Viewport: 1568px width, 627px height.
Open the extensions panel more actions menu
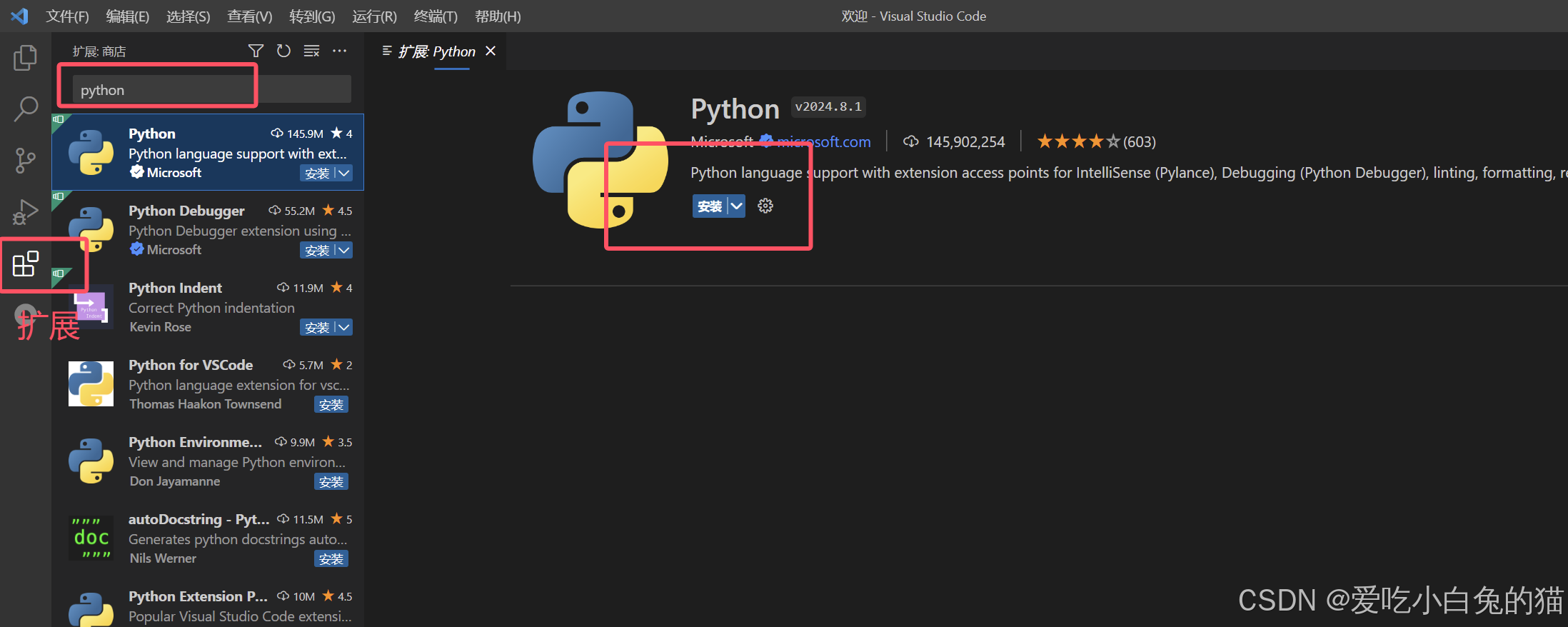coord(339,51)
